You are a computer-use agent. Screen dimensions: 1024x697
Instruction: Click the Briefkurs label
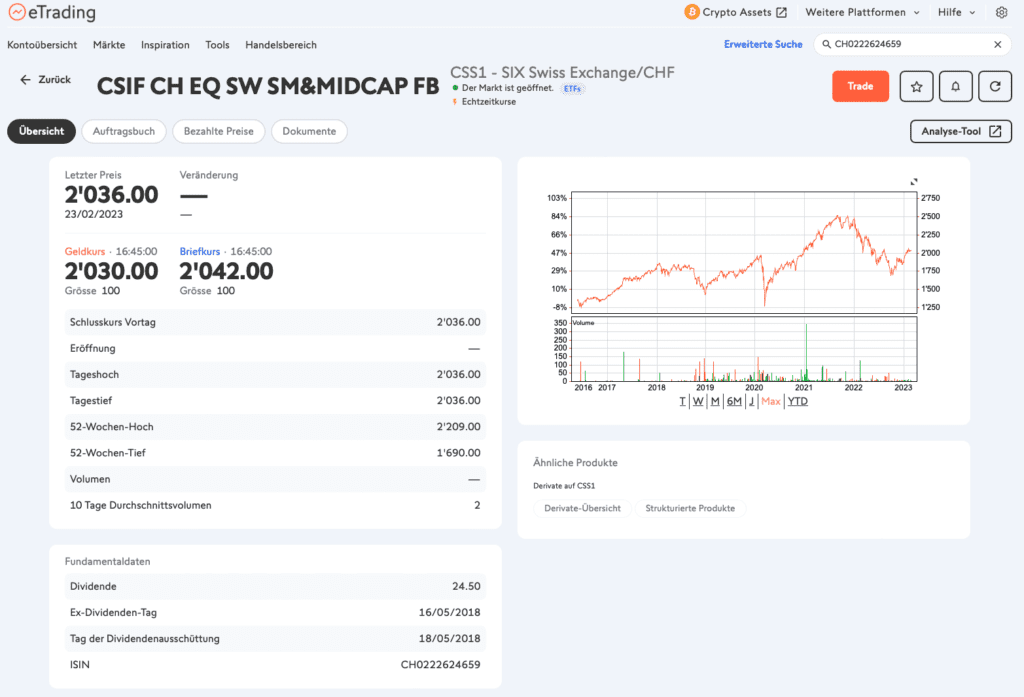pyautogui.click(x=200, y=251)
